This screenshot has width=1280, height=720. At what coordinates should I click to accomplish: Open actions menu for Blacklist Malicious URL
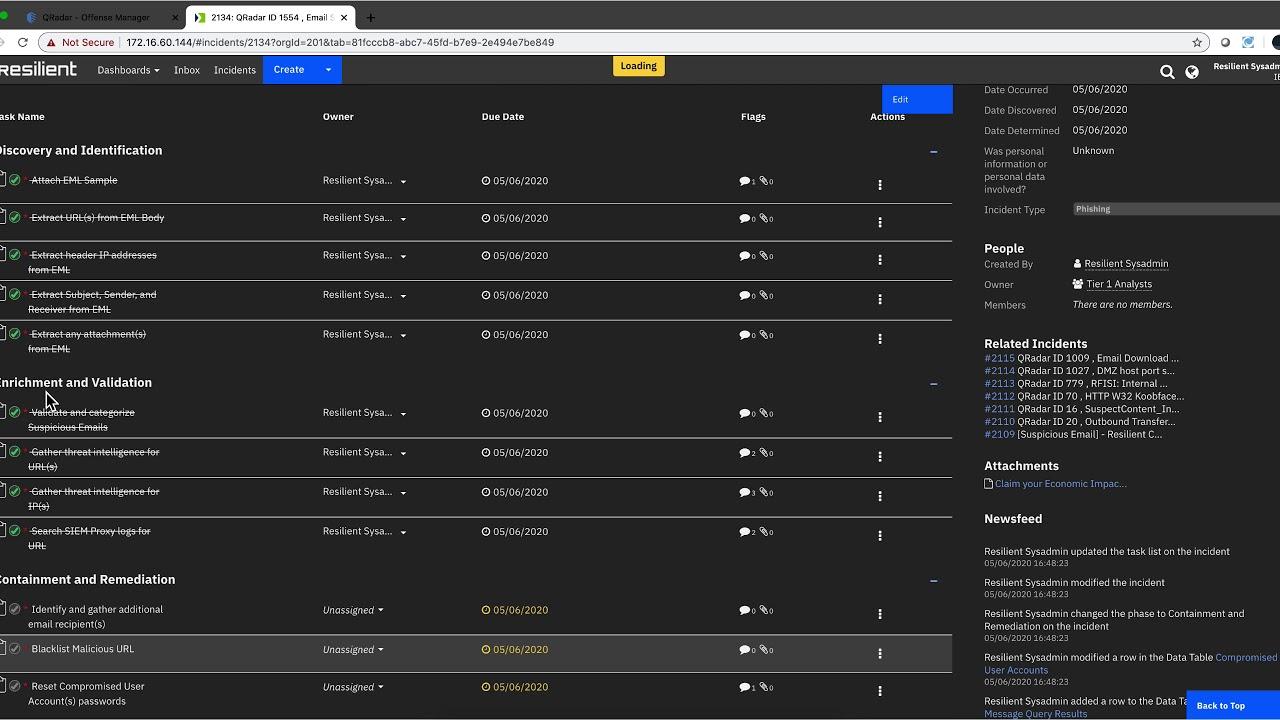(x=880, y=653)
